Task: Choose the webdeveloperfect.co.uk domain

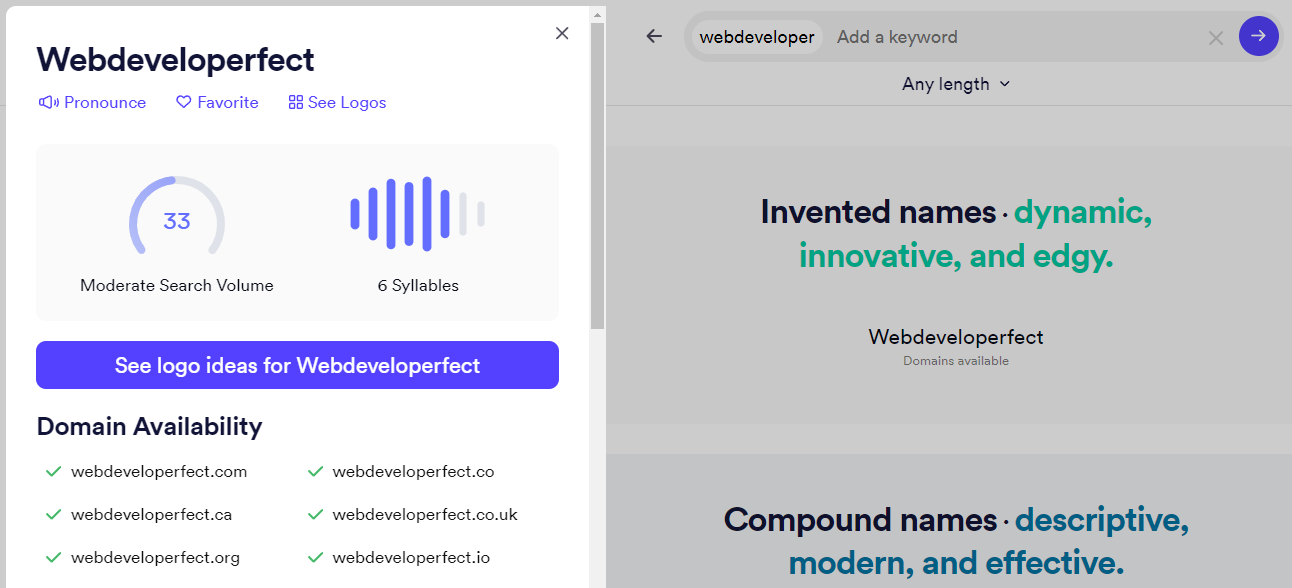Action: click(x=425, y=515)
